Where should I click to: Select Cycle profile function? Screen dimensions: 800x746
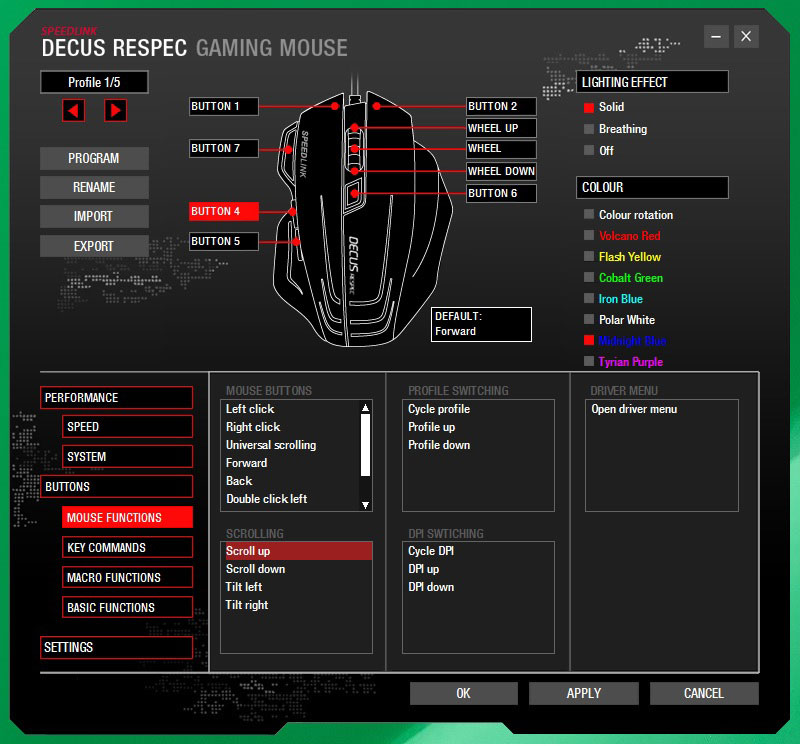(x=479, y=409)
